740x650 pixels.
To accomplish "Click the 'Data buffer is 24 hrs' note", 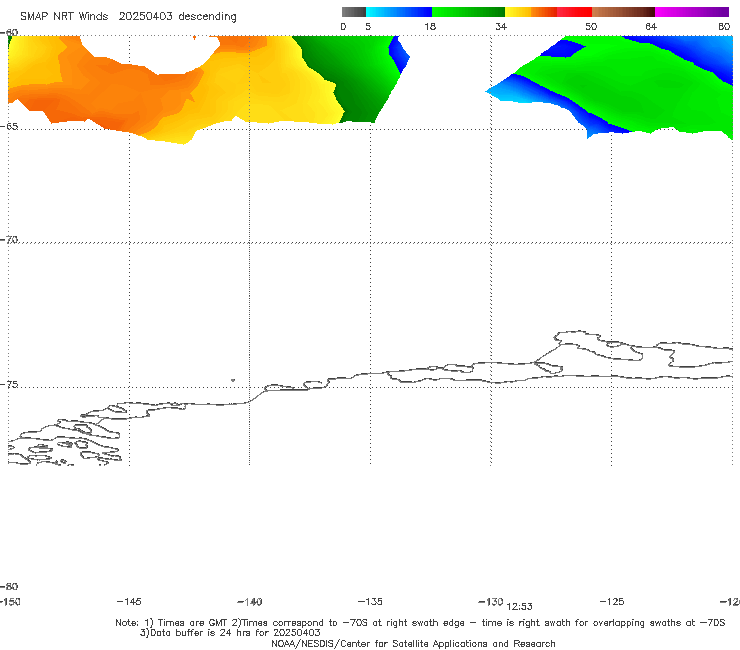I will [230, 633].
